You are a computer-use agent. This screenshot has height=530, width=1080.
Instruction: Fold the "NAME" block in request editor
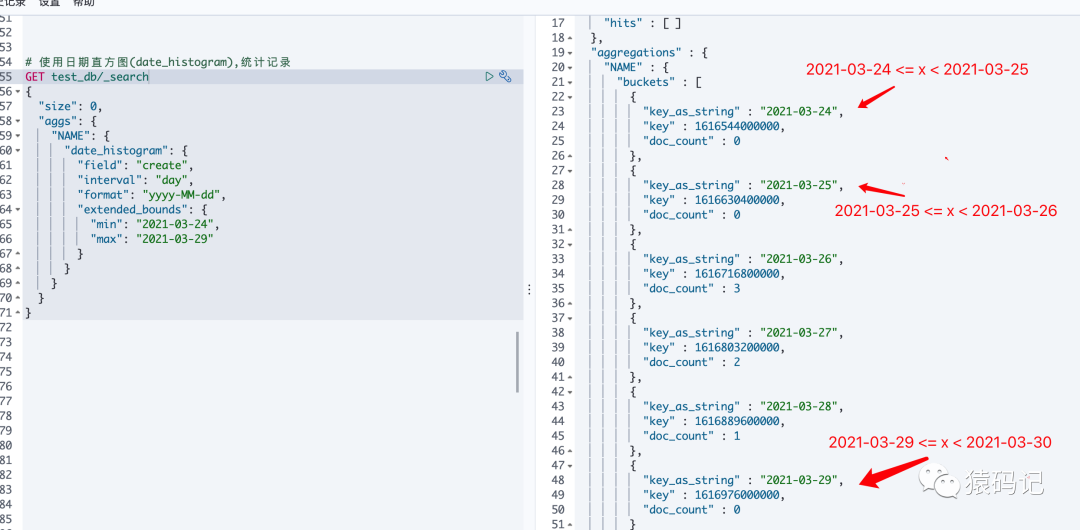(19, 136)
